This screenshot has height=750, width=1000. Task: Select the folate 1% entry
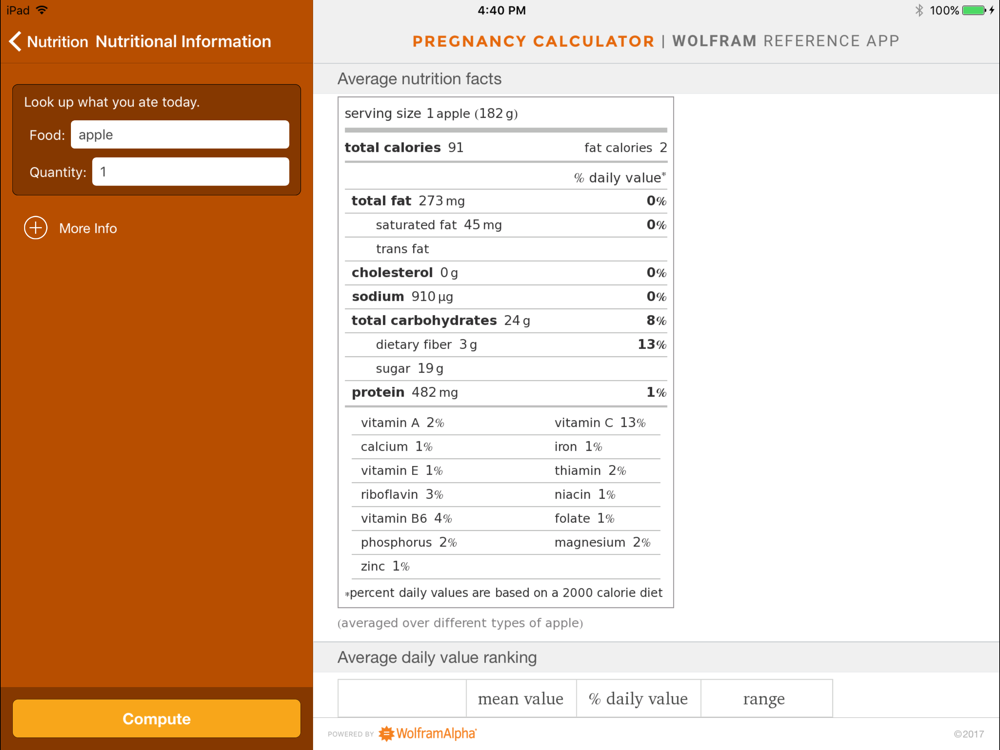pos(584,518)
